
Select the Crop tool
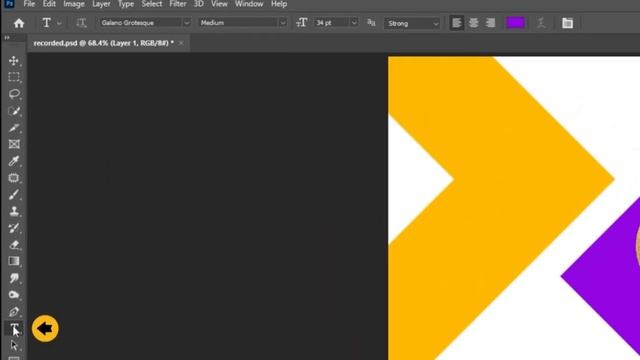(14, 128)
